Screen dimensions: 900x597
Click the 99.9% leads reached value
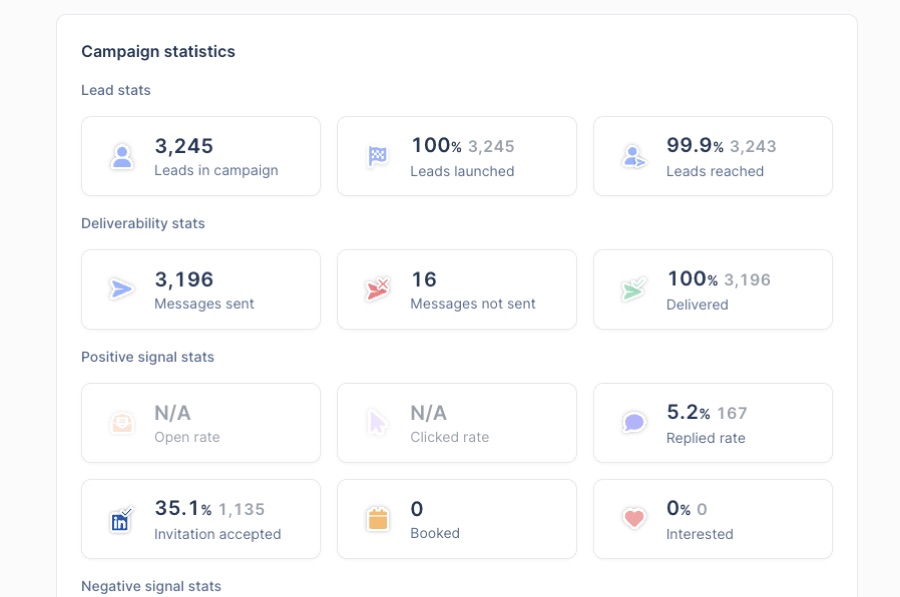[x=695, y=145]
